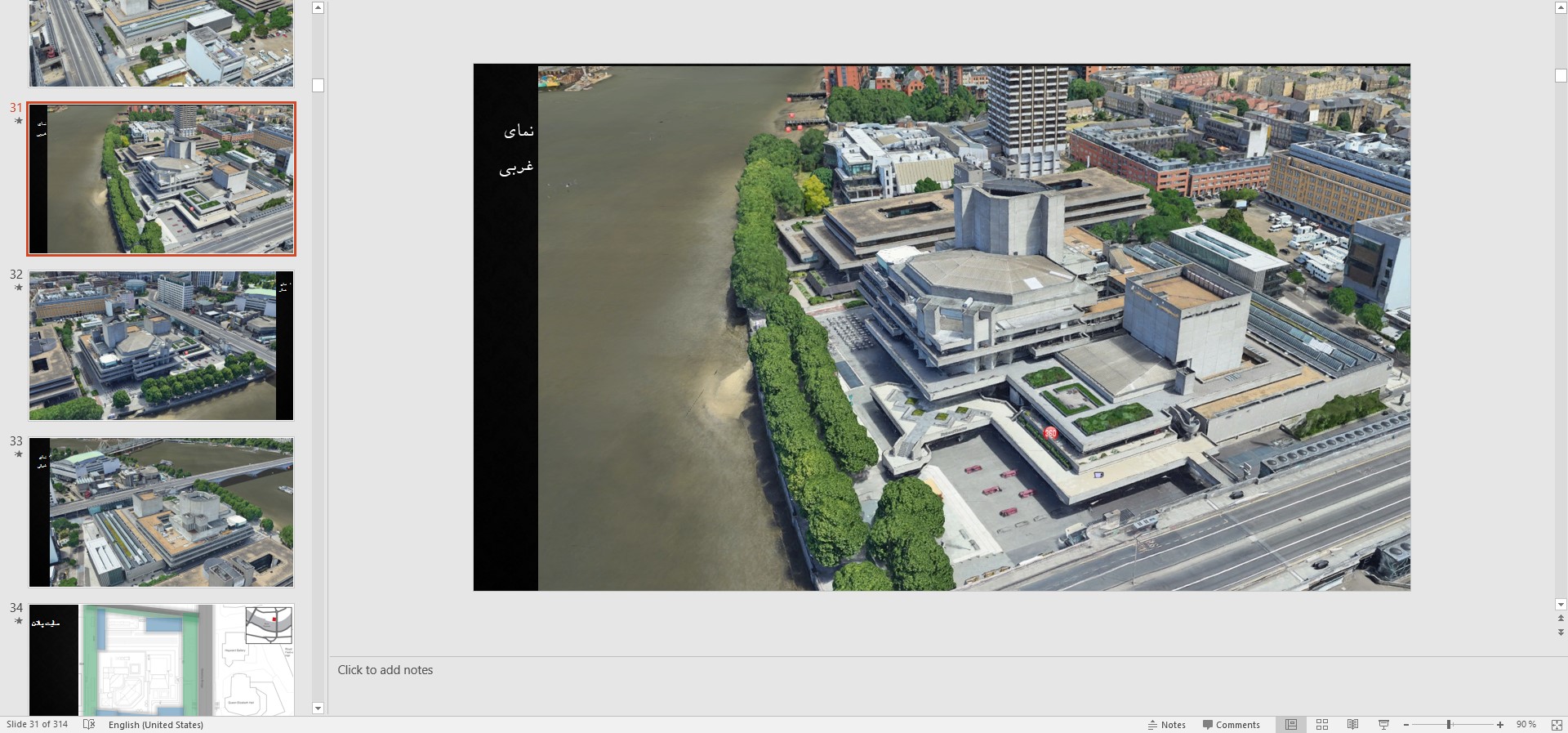This screenshot has width=1568, height=733.
Task: Select slide 33 thumbnail
Action: pyautogui.click(x=161, y=512)
